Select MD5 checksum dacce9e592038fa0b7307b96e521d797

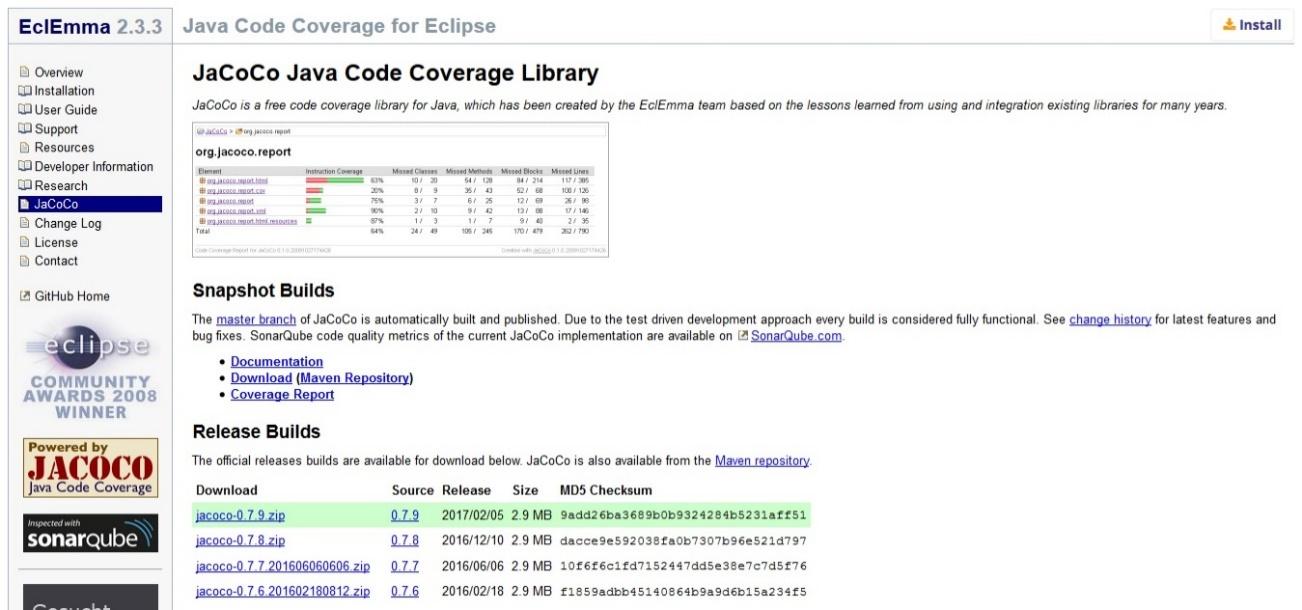[683, 541]
